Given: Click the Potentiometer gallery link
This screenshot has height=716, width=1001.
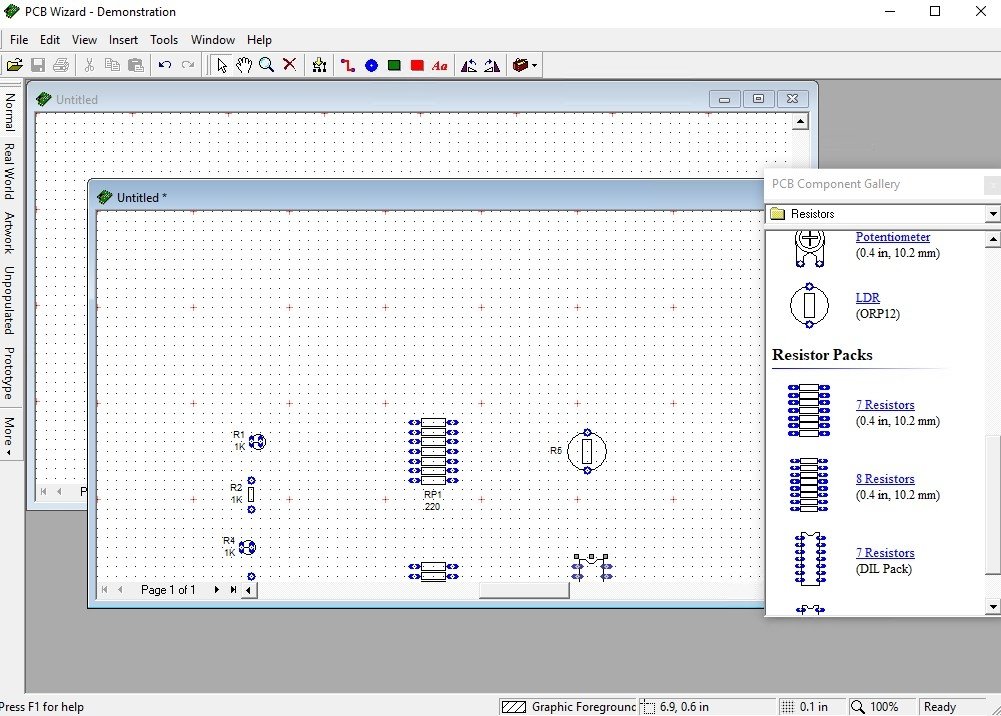Looking at the screenshot, I should pos(892,237).
